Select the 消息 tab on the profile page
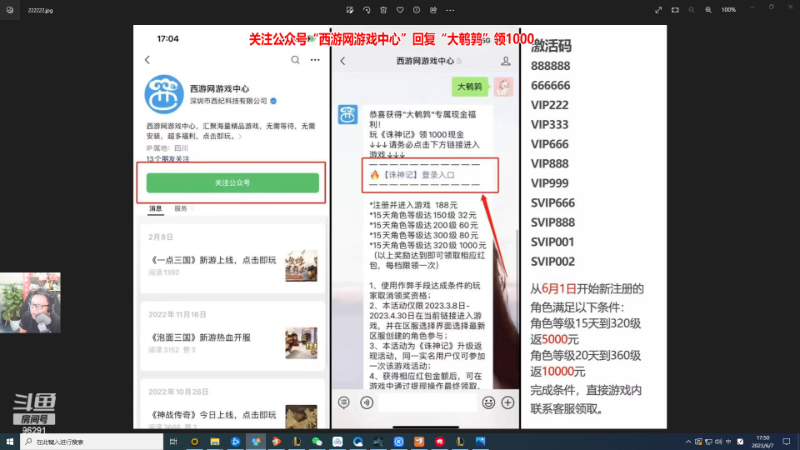 click(x=156, y=209)
